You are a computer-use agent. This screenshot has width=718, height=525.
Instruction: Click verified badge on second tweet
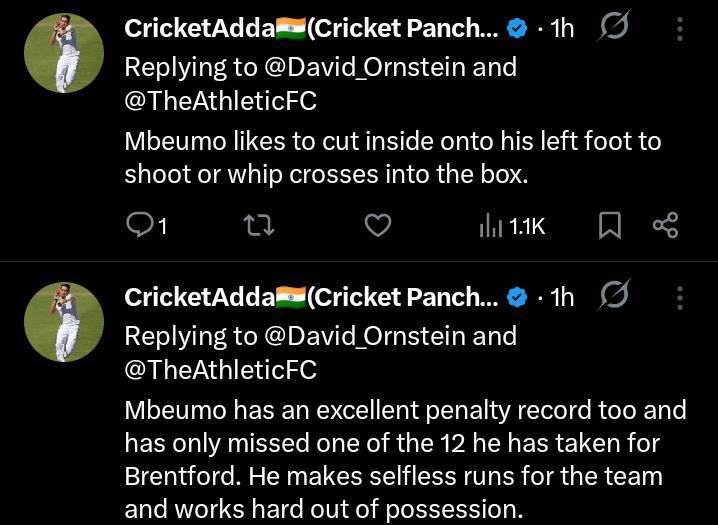click(x=517, y=297)
